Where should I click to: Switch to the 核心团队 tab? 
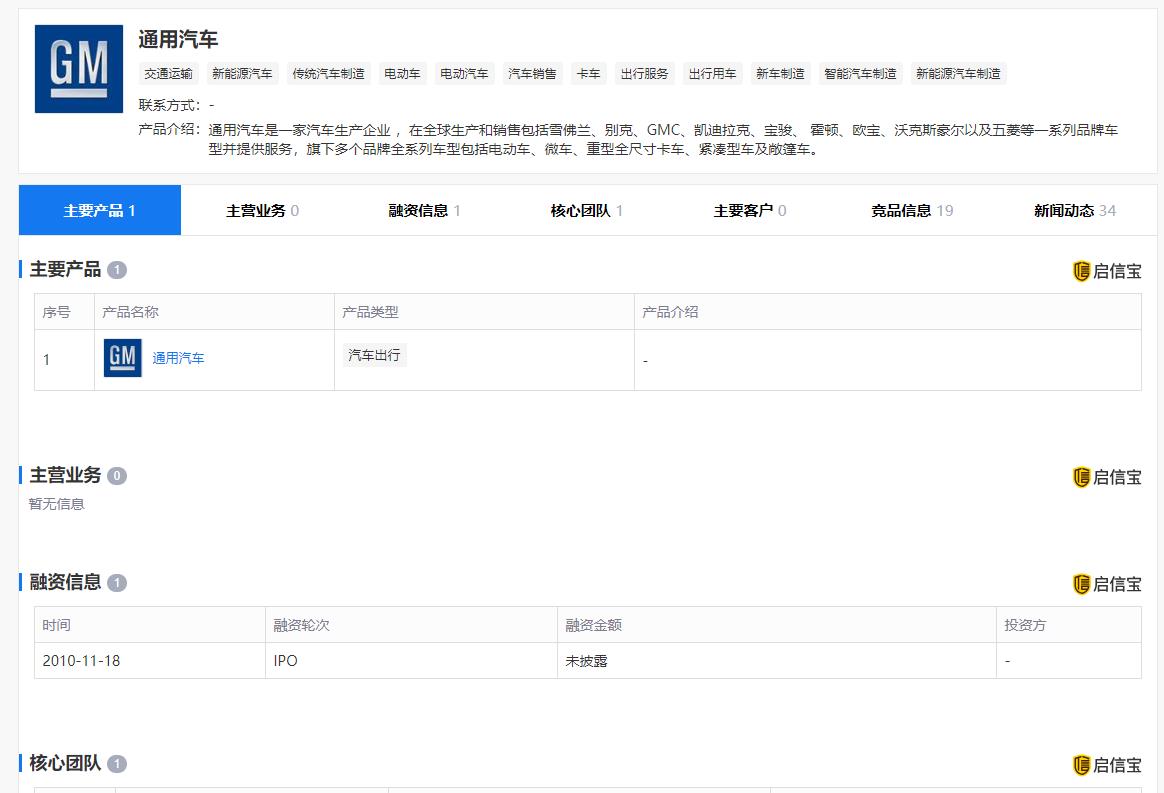[586, 210]
